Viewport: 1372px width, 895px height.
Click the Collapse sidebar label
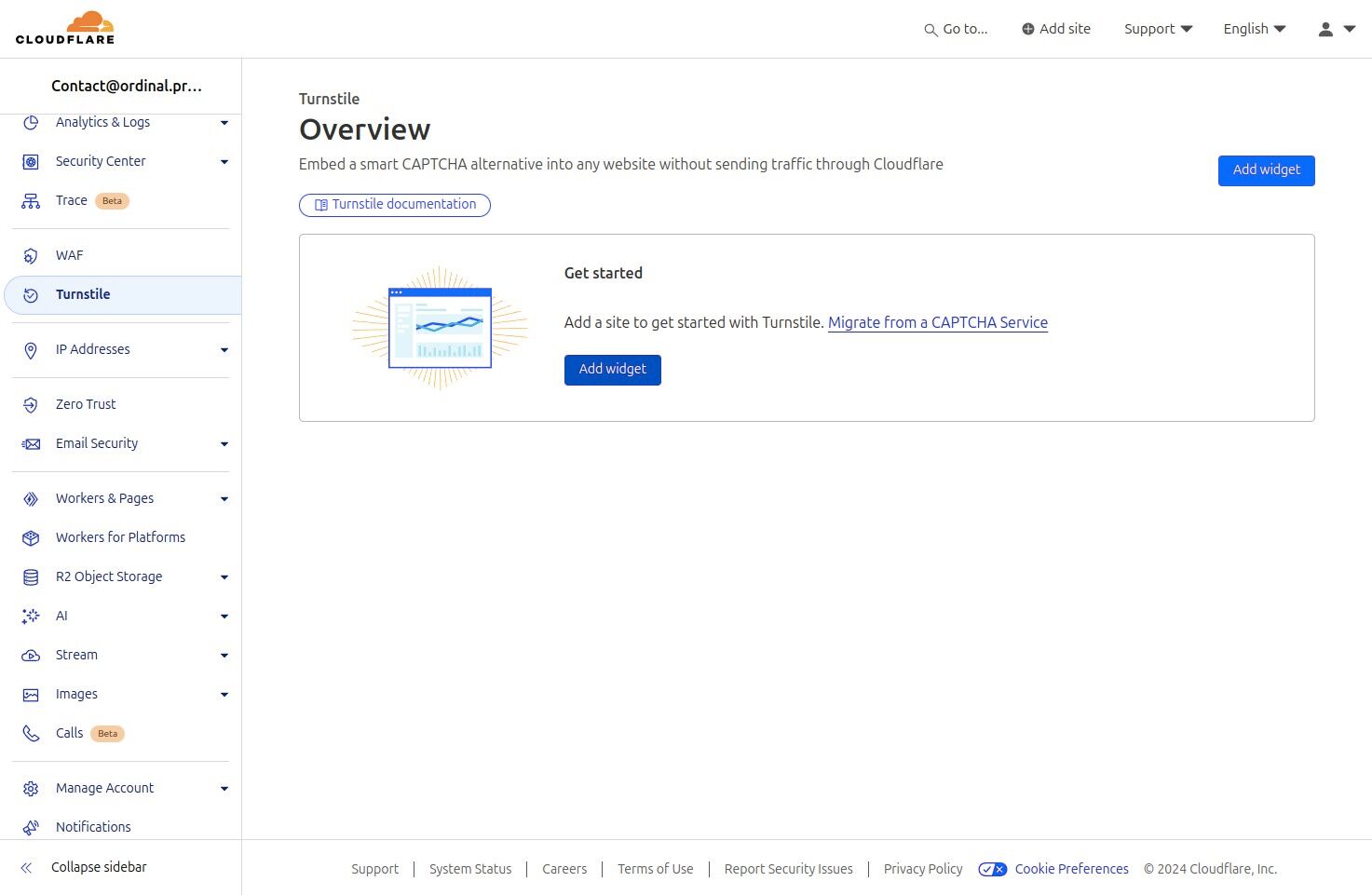coord(99,867)
